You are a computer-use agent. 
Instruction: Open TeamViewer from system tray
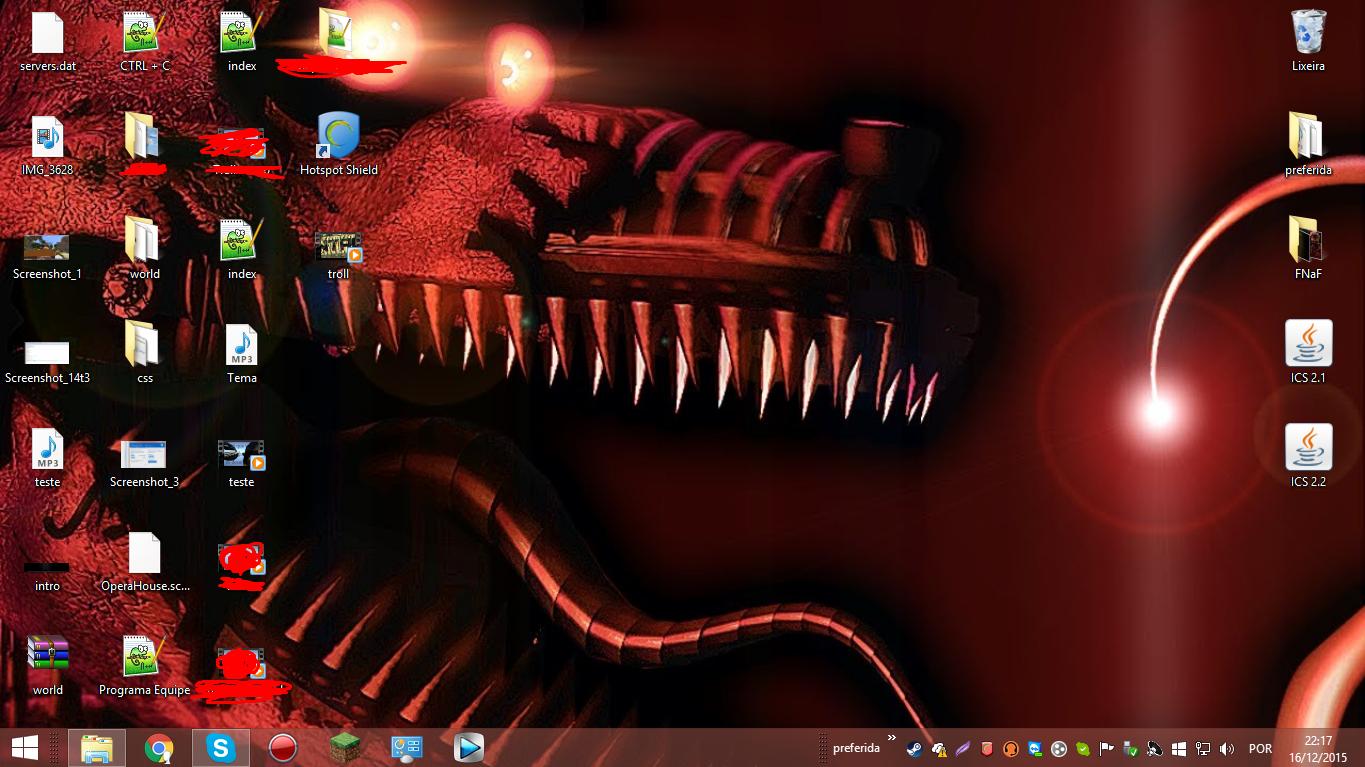tap(1034, 748)
